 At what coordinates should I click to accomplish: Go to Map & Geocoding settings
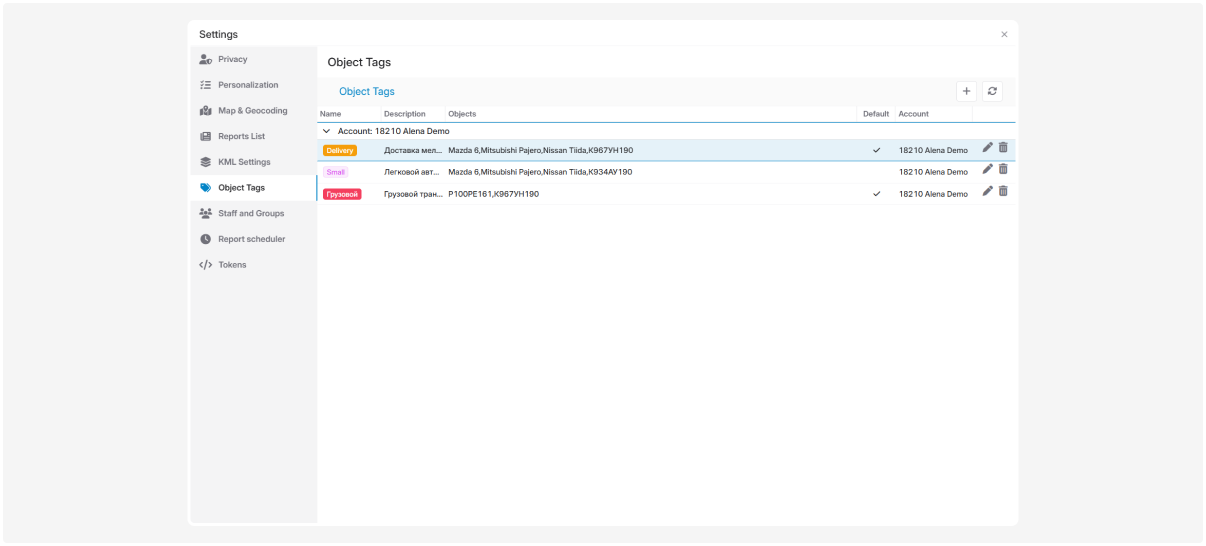(x=252, y=111)
